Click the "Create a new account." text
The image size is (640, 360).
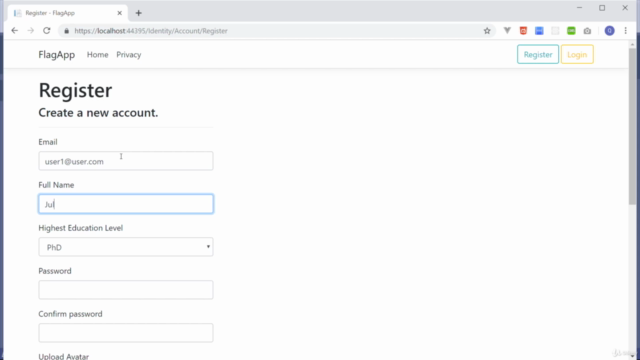pyautogui.click(x=98, y=113)
